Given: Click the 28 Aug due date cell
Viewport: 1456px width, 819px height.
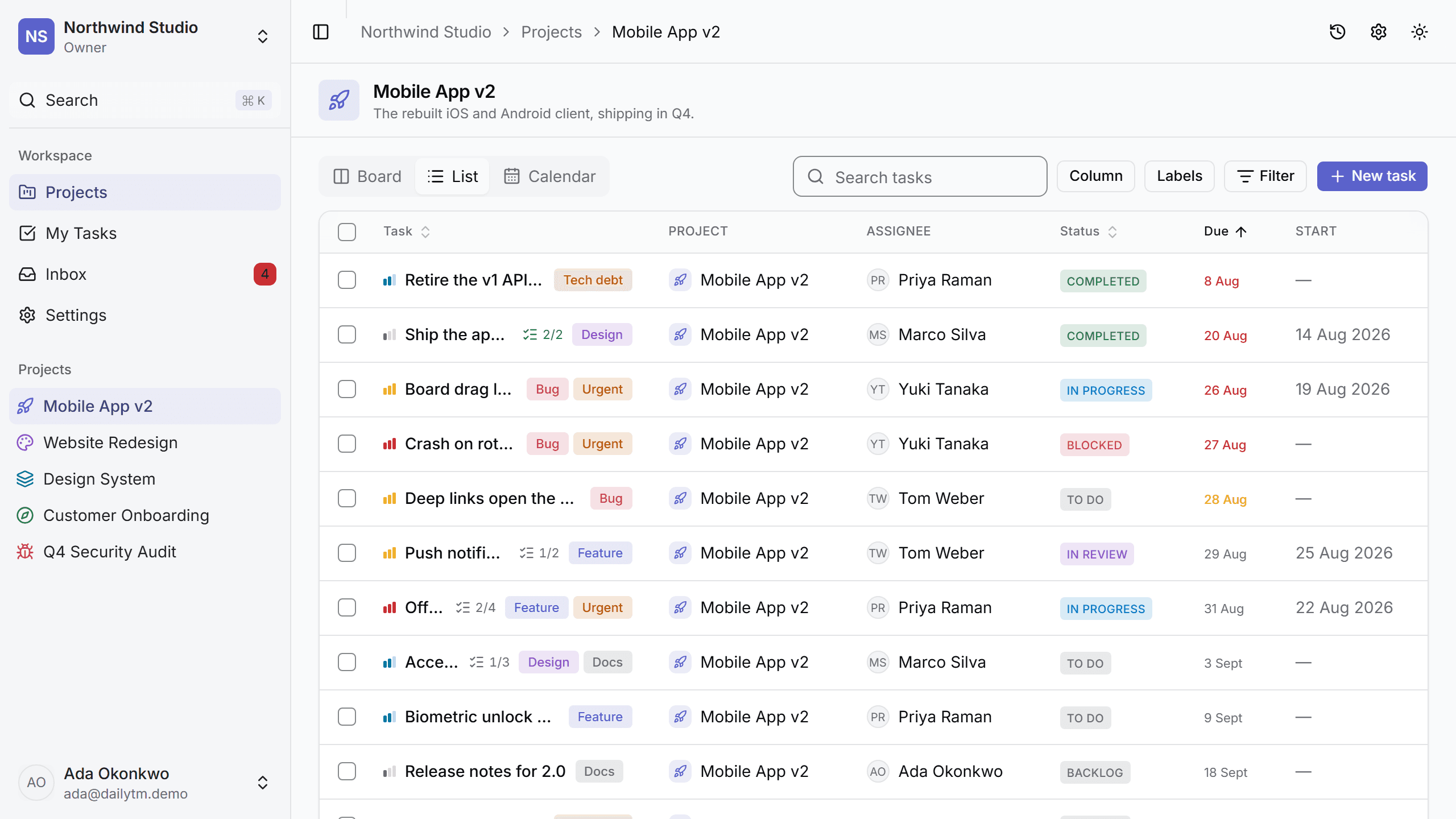Looking at the screenshot, I should 1225,499.
